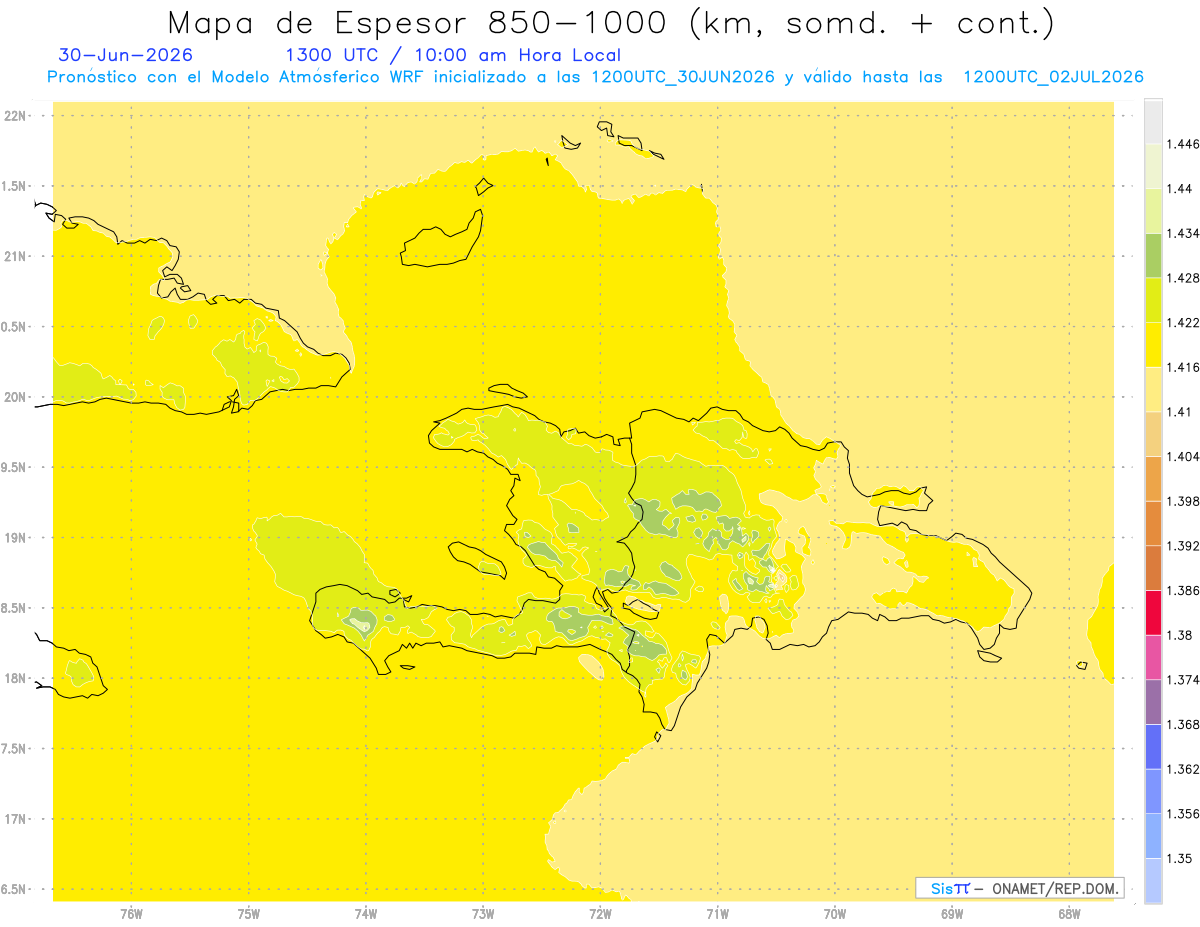Pick the red 1.38–1.386 legend swatch
The width and height of the screenshot is (1200, 927).
click(1153, 613)
